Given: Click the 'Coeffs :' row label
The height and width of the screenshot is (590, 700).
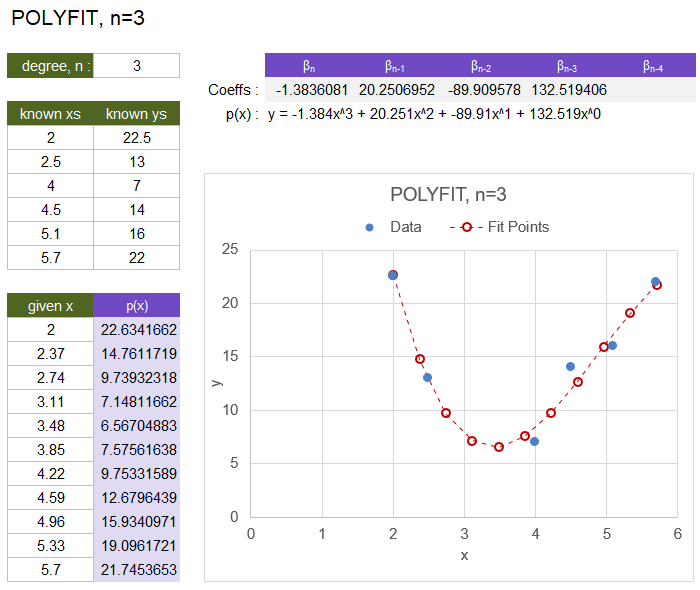Looking at the screenshot, I should point(233,90).
